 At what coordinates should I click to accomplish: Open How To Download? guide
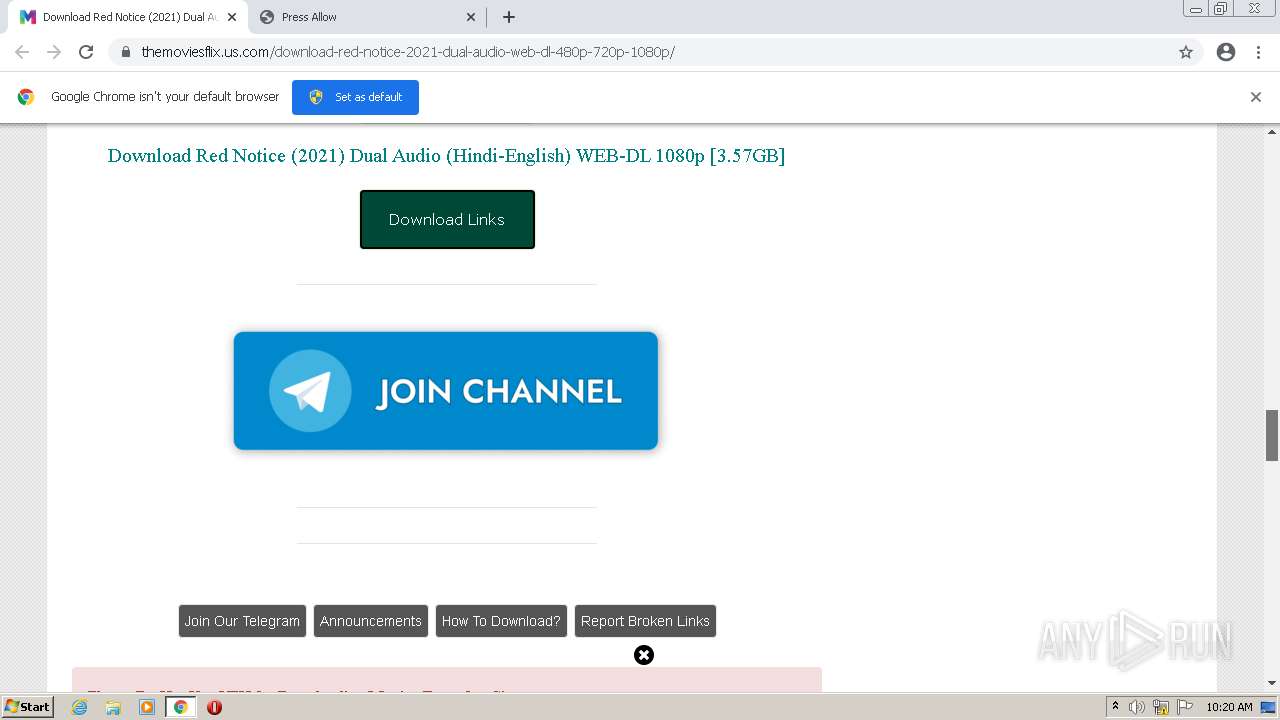pyautogui.click(x=501, y=621)
